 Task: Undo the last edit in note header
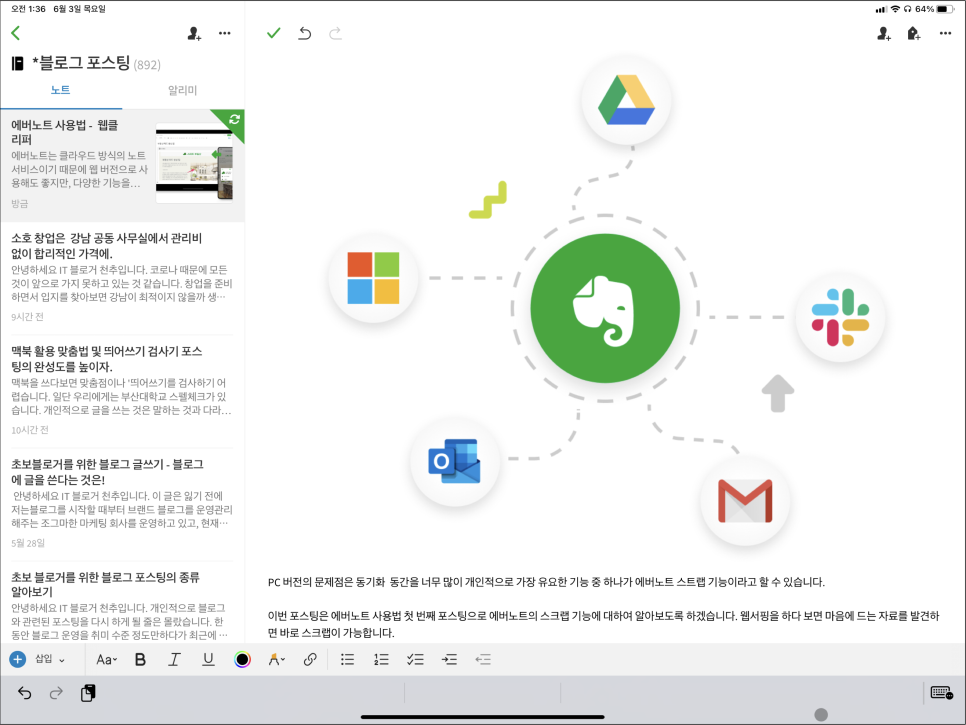tap(305, 33)
